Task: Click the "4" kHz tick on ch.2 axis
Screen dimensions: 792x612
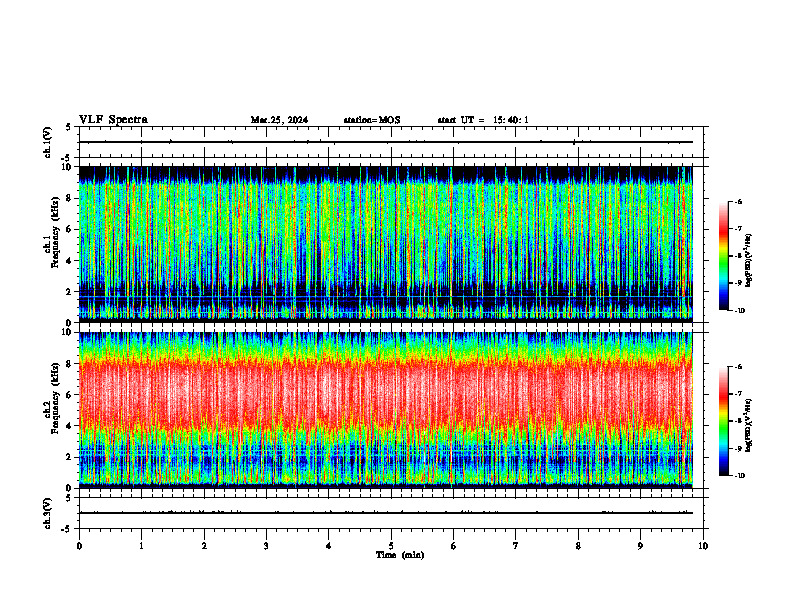Action: (x=70, y=426)
